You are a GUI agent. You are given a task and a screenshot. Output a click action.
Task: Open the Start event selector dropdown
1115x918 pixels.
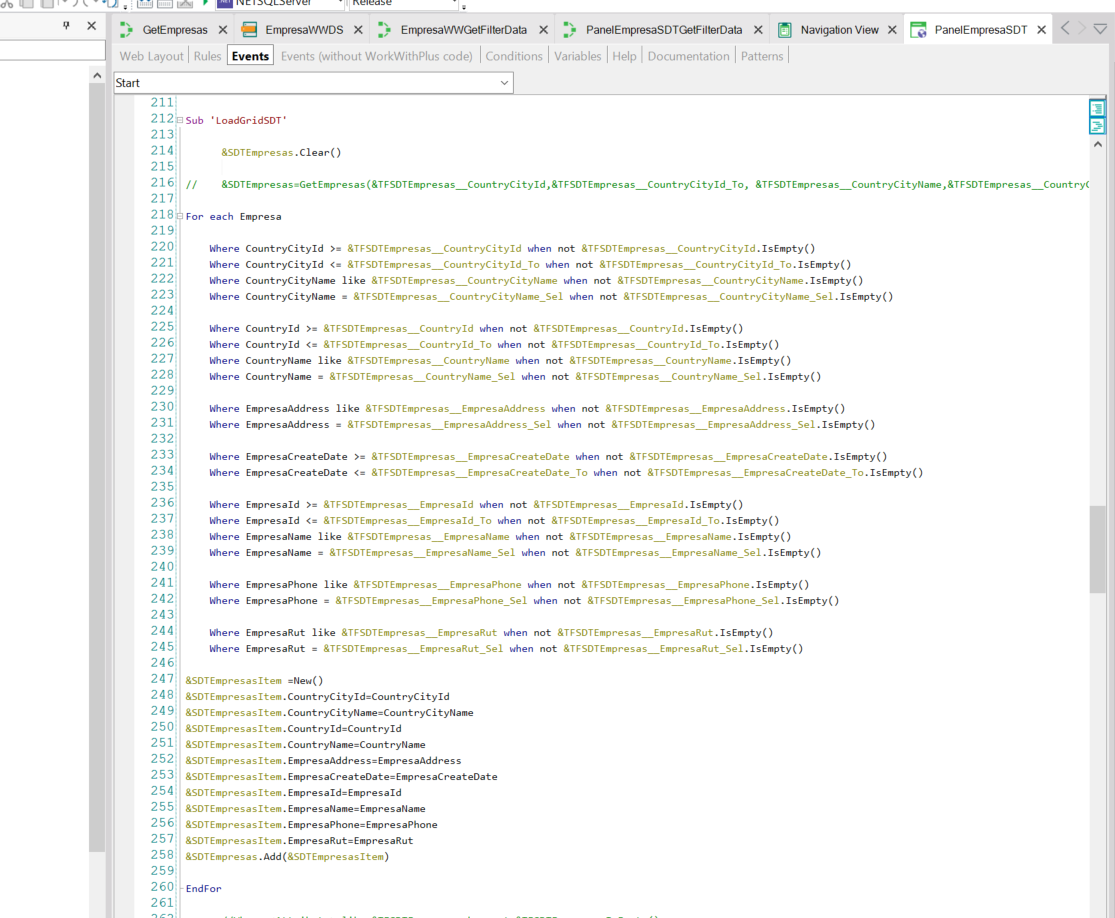coord(314,83)
